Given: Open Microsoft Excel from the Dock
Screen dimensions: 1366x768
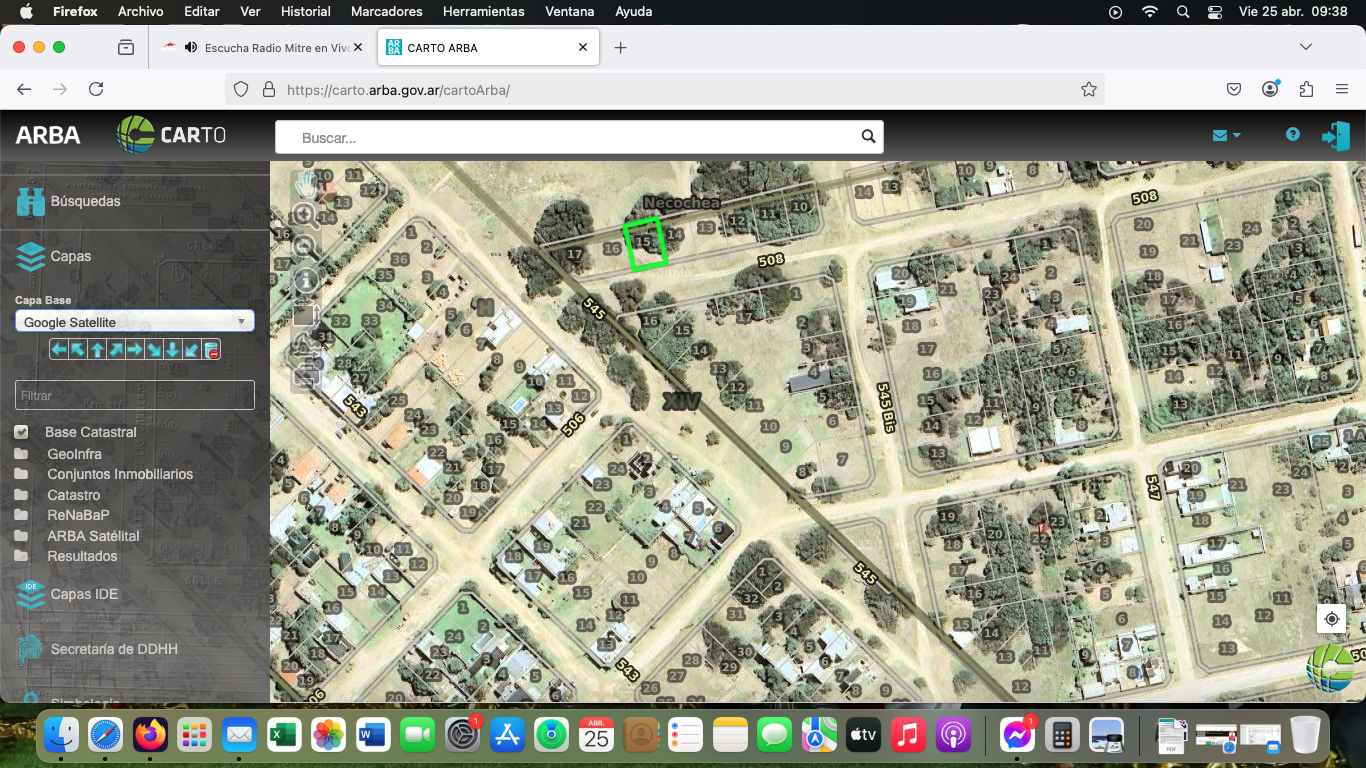Looking at the screenshot, I should pos(283,736).
